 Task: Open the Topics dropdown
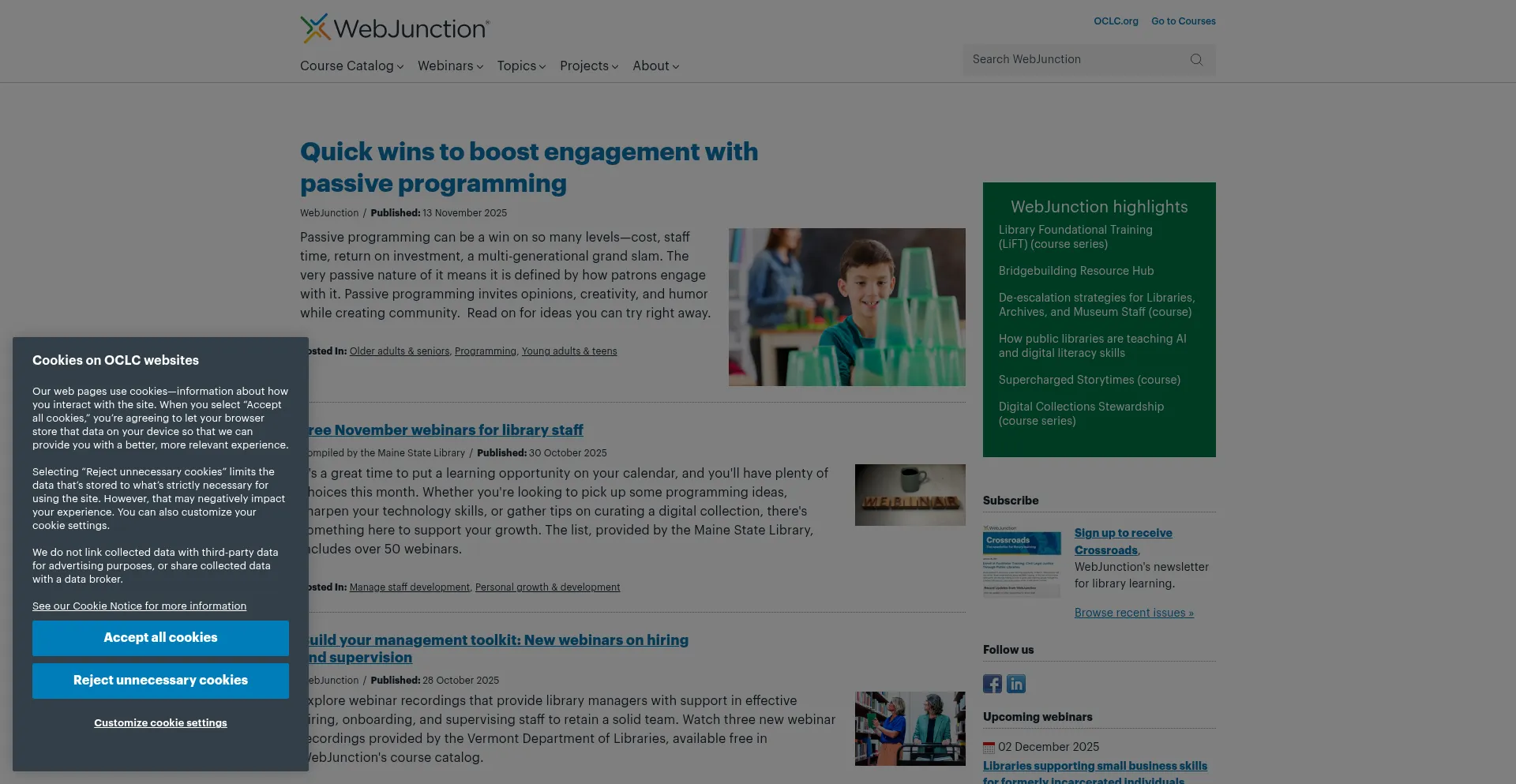(521, 66)
